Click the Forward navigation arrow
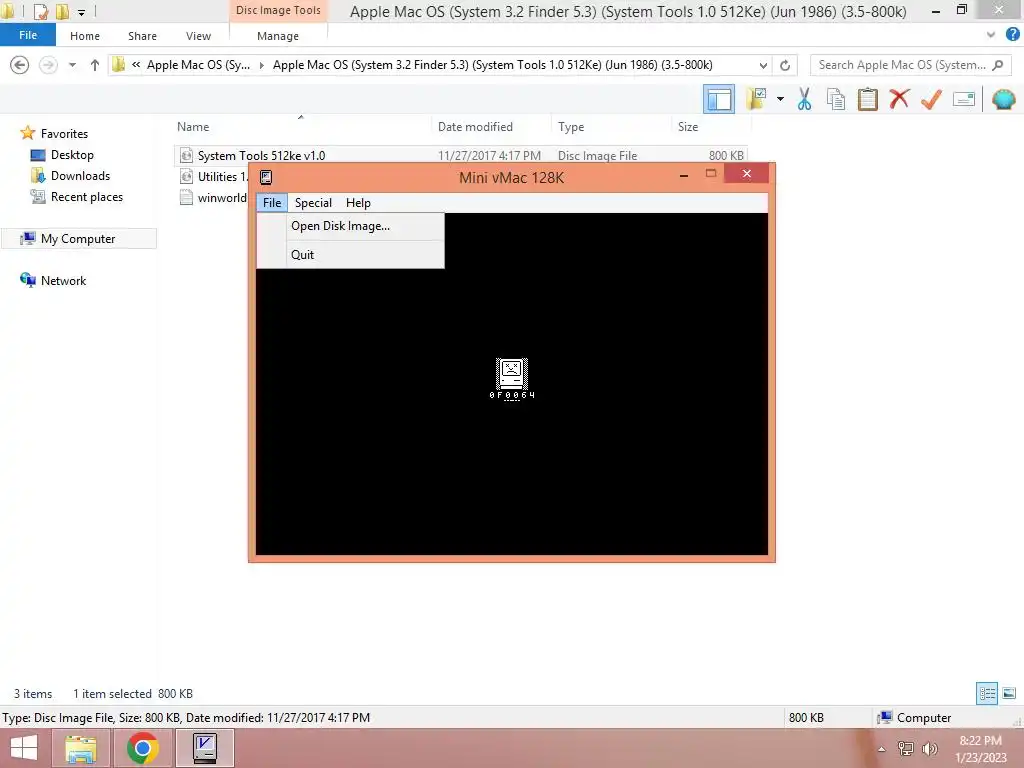 [48, 65]
